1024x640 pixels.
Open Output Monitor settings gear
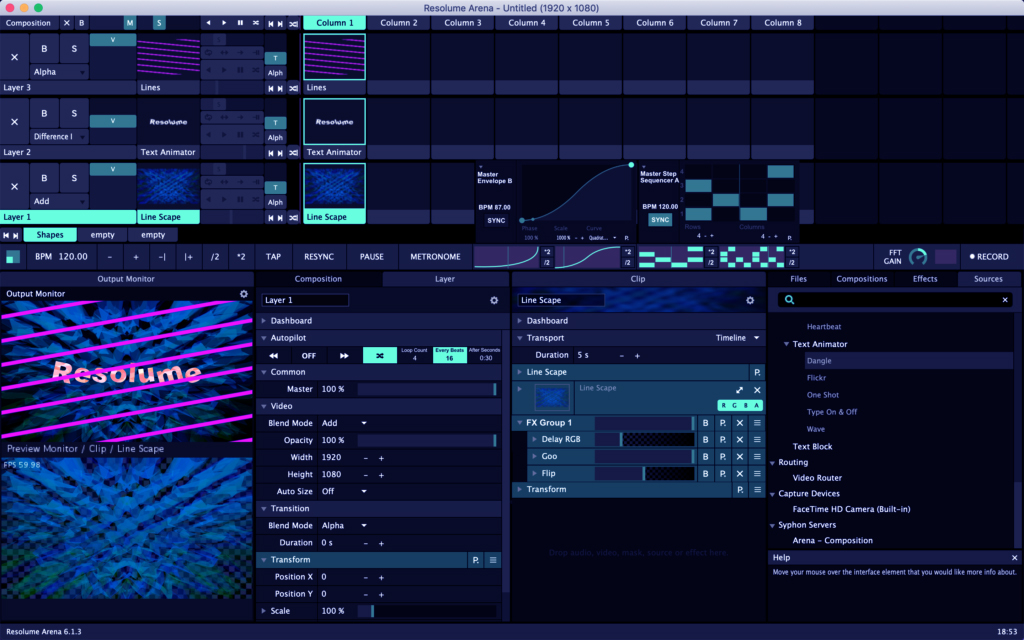point(244,294)
